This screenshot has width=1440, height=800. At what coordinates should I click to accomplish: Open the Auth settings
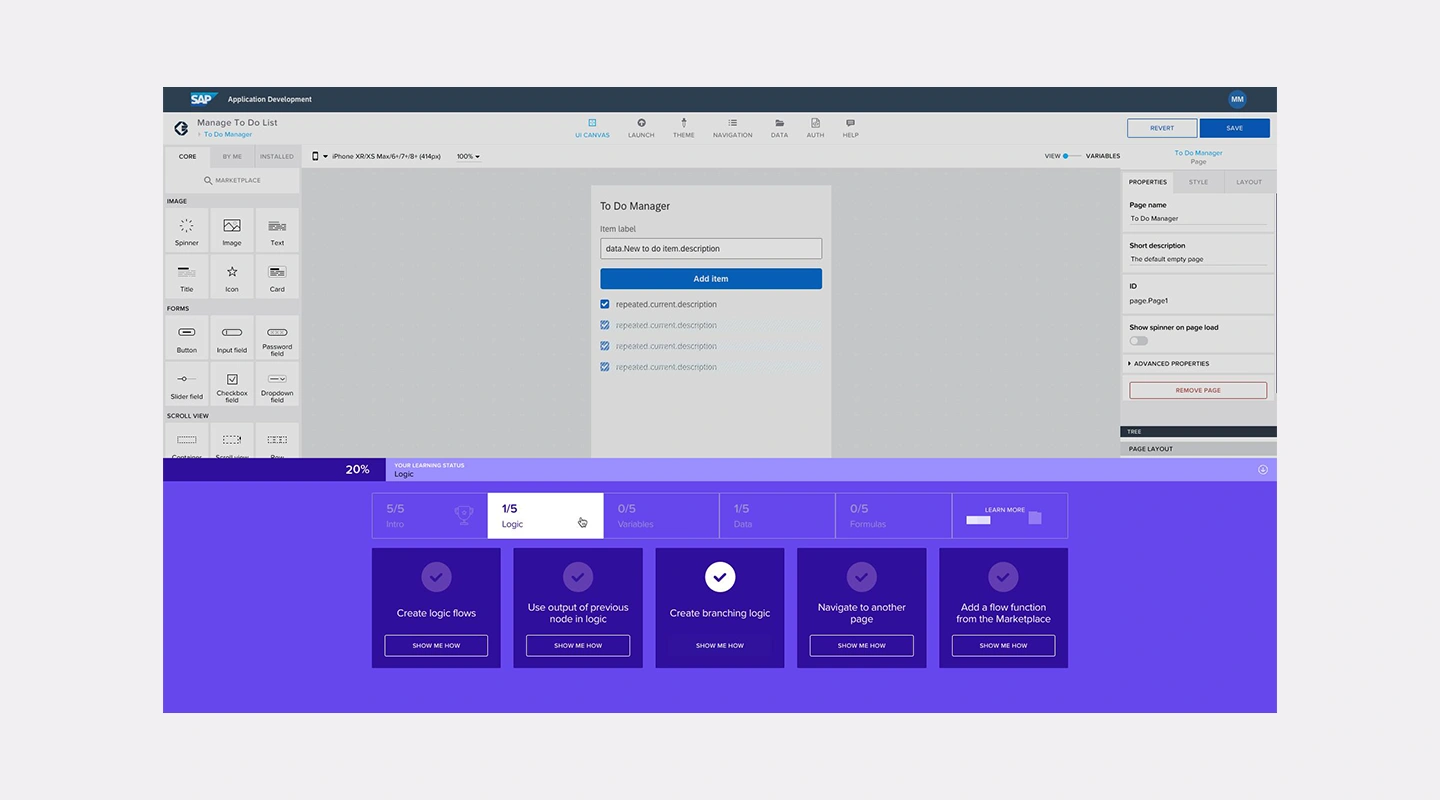816,128
